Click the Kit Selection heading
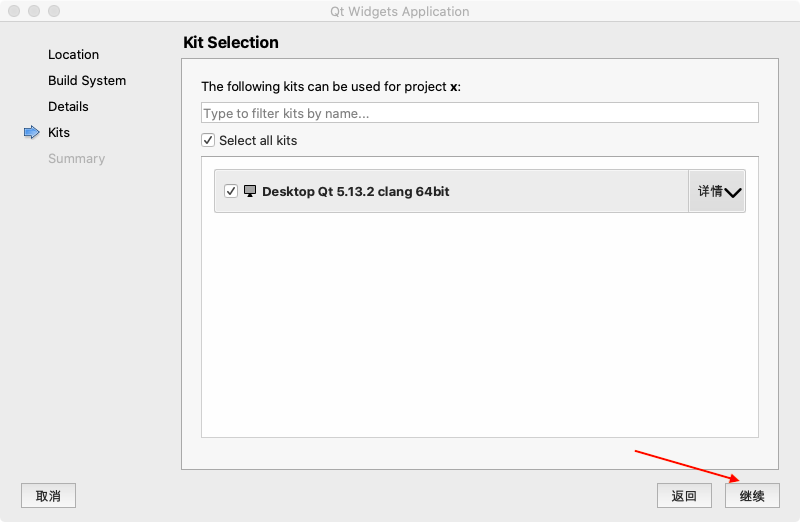This screenshot has height=522, width=800. click(x=231, y=42)
